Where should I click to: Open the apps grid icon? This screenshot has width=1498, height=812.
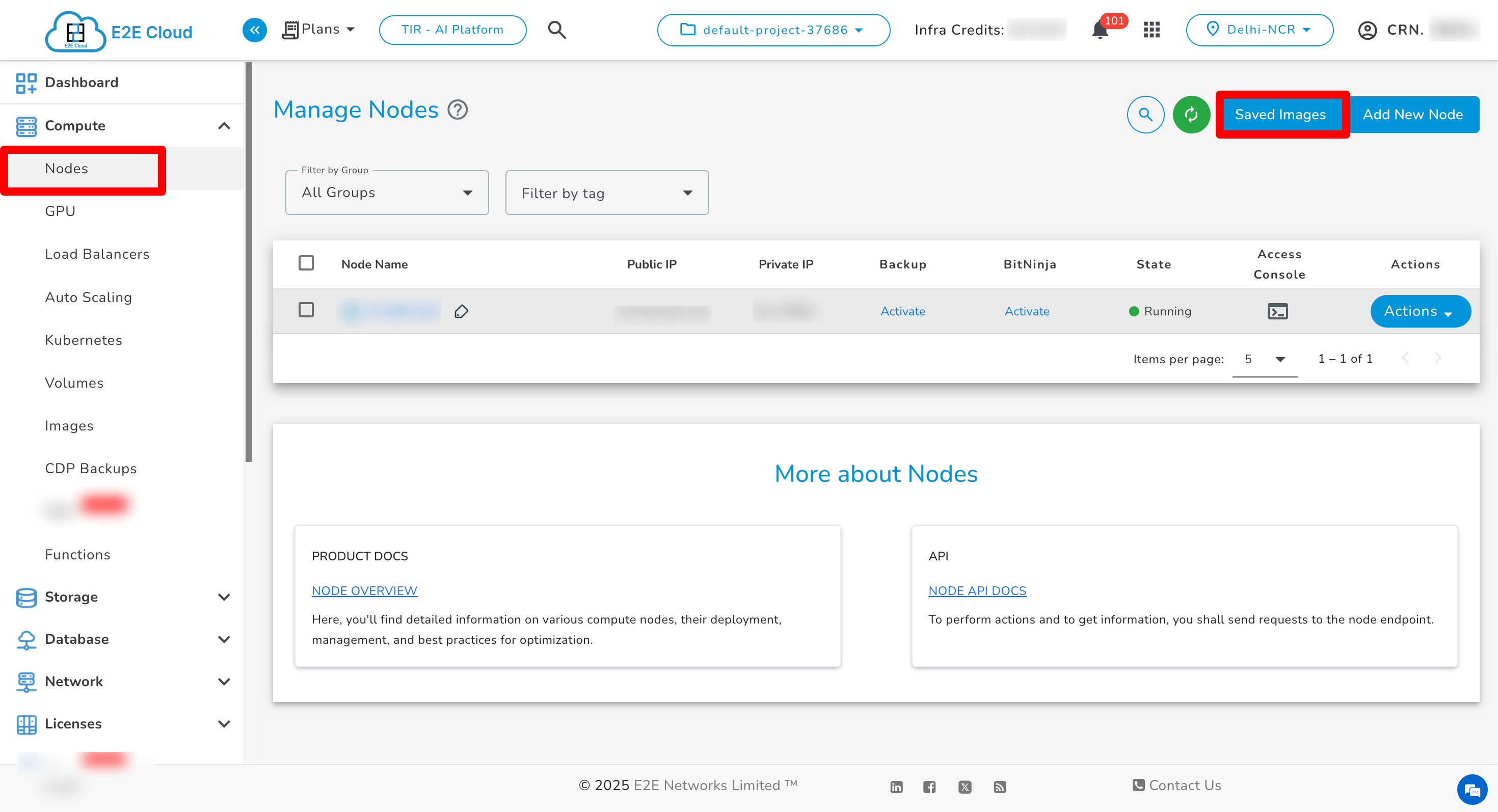1152,30
